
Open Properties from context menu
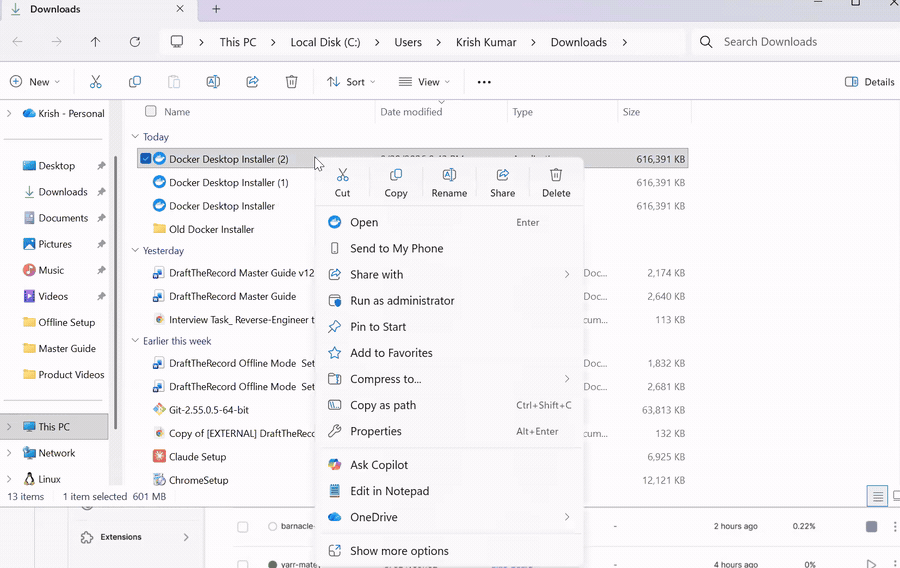click(x=450, y=431)
